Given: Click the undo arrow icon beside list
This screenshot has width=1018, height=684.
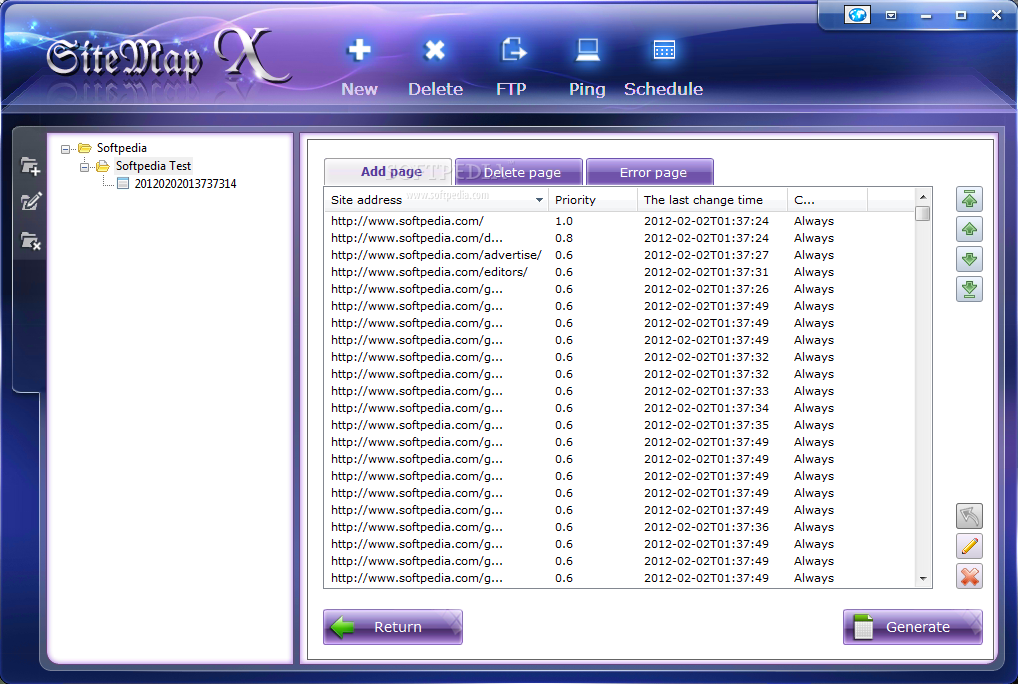Looking at the screenshot, I should pos(969,517).
